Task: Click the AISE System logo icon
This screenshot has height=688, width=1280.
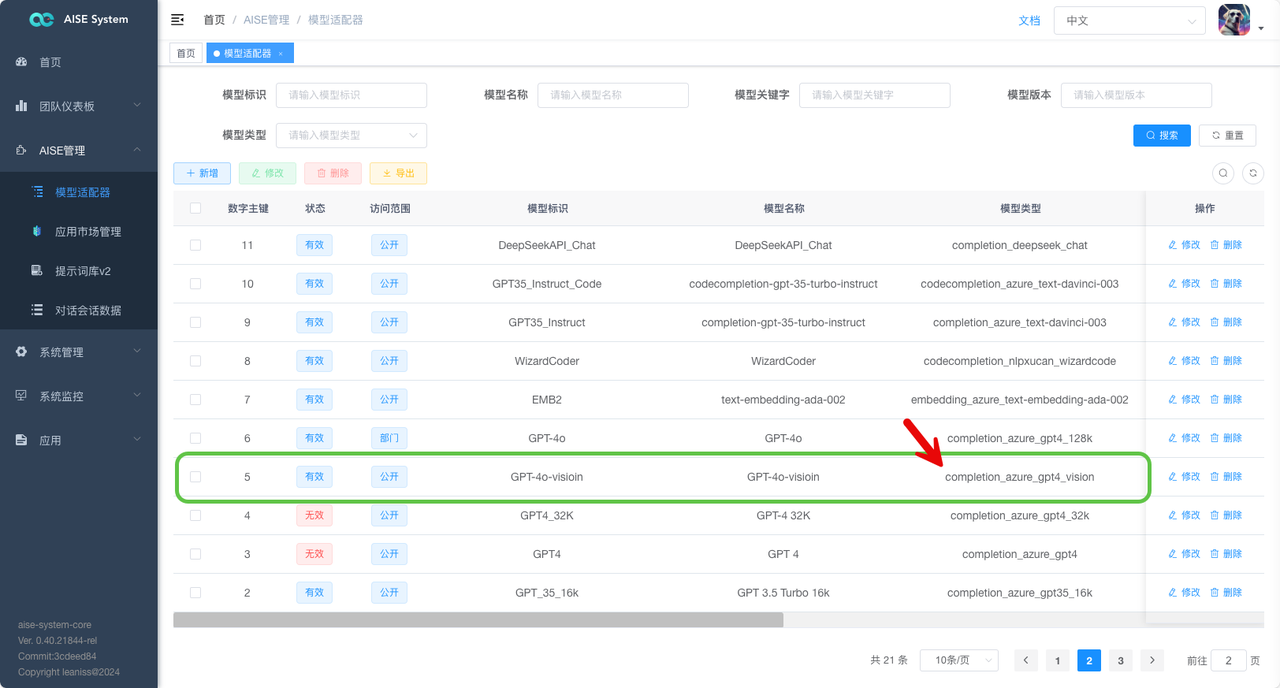Action: point(41,19)
